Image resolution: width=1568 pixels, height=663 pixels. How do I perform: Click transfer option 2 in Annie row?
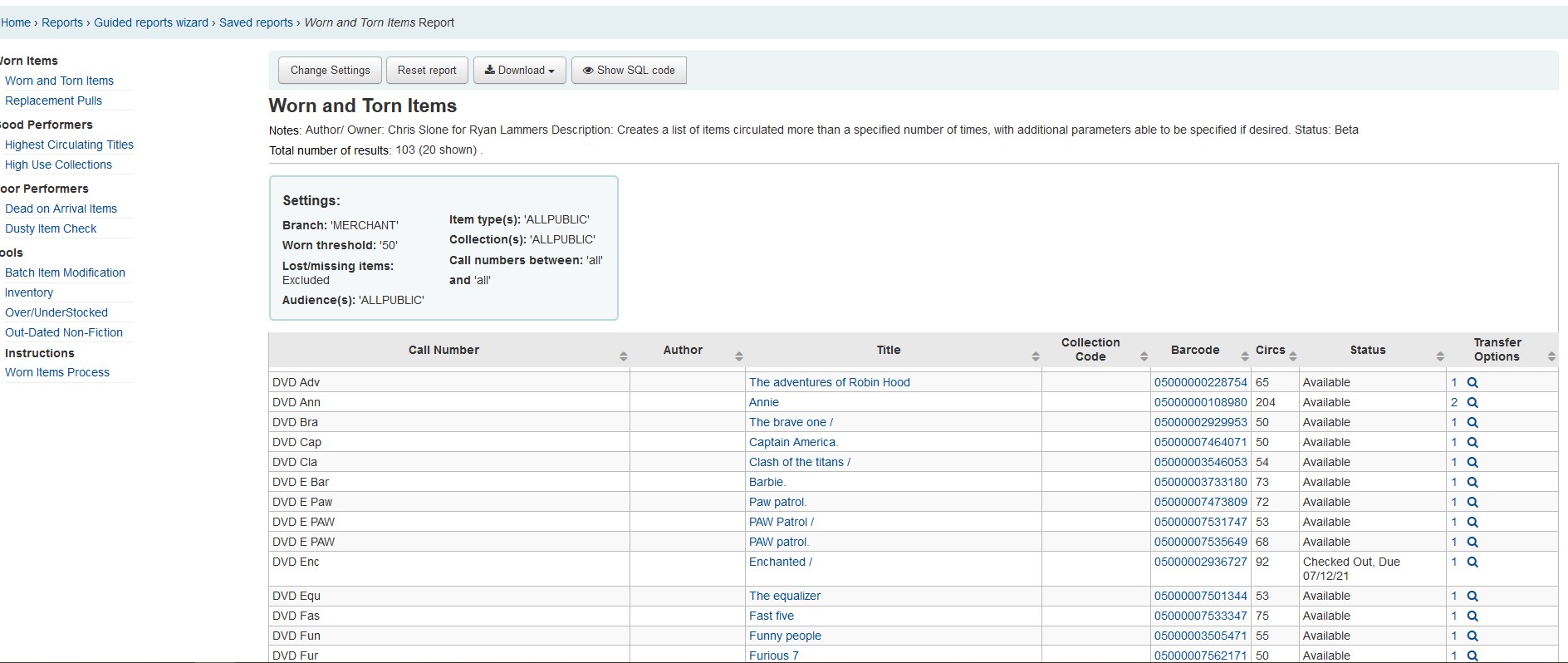[1454, 402]
